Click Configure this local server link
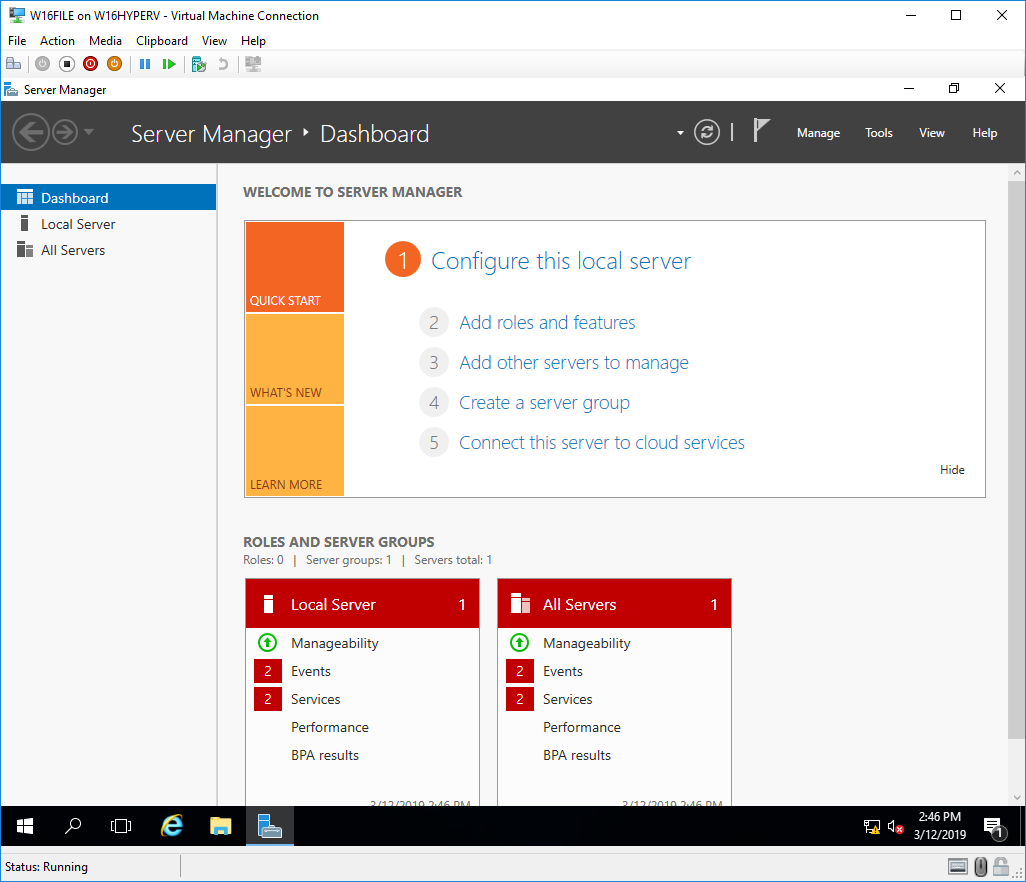 (561, 261)
